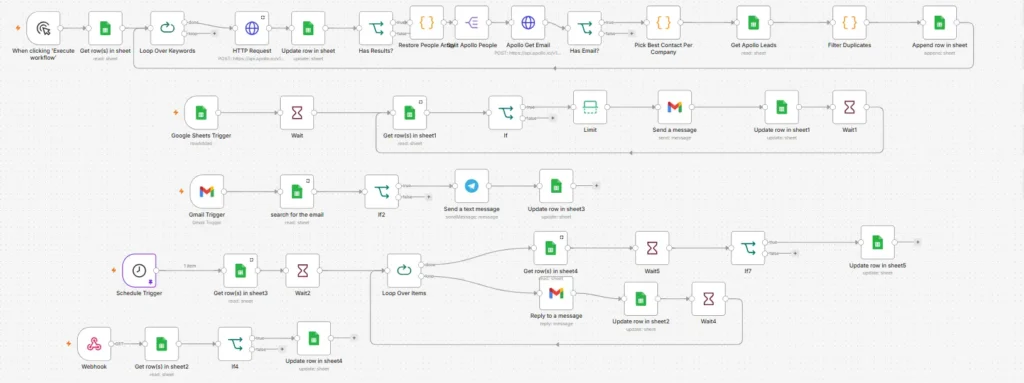
Task: Open the Gmail 'Reply to a message' node
Action: [x=556, y=293]
